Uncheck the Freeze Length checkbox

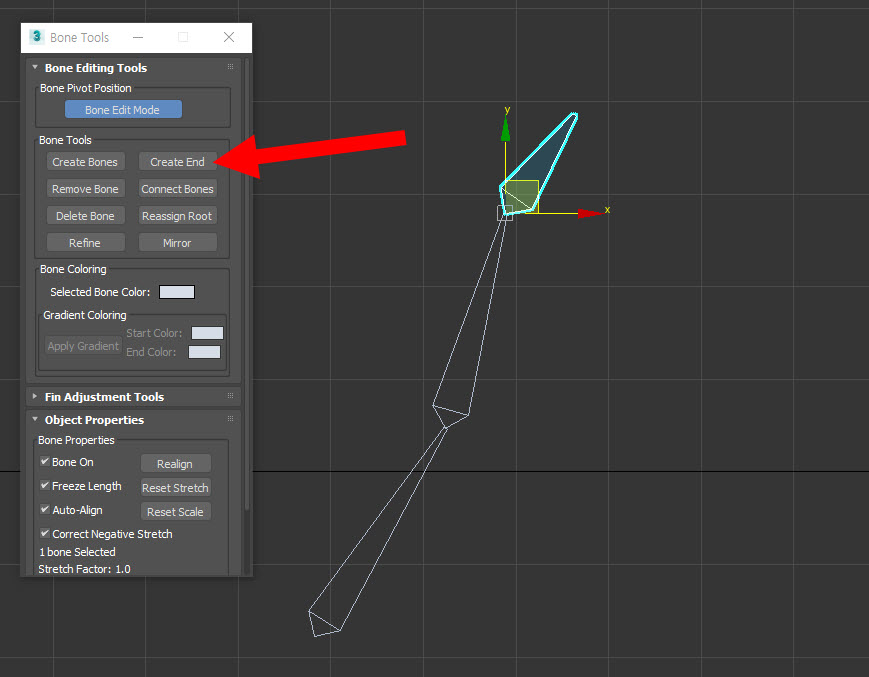point(45,485)
